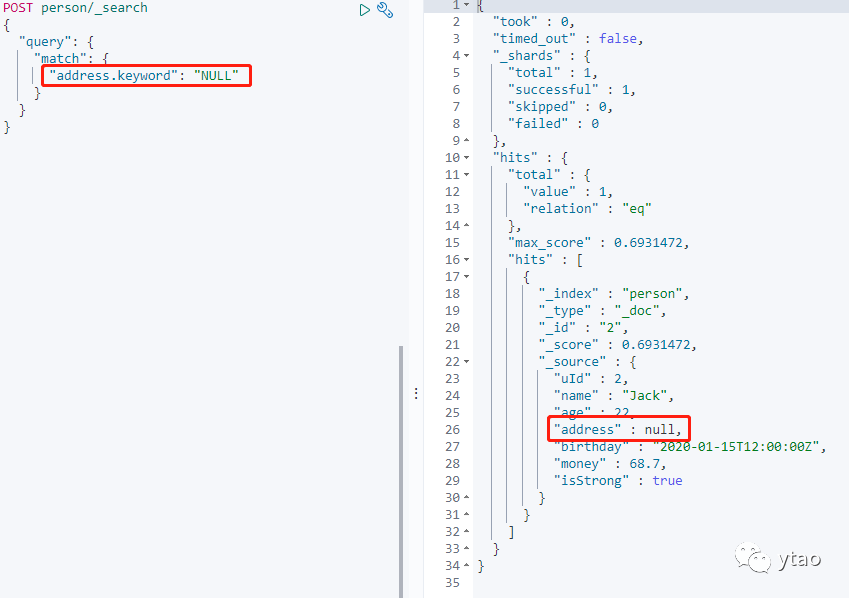849x598 pixels.
Task: Click the "timed_out" false value
Action: pos(617,38)
